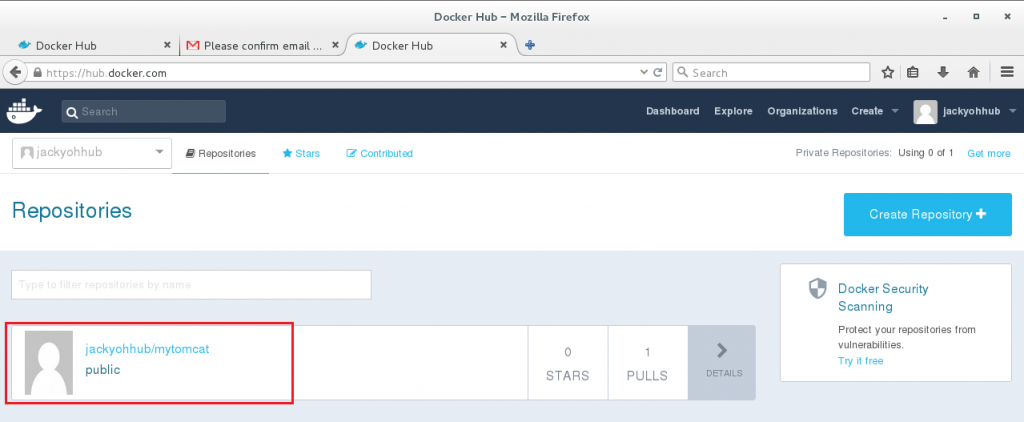The image size is (1024, 422).
Task: Follow the Try it free link
Action: pyautogui.click(x=860, y=361)
